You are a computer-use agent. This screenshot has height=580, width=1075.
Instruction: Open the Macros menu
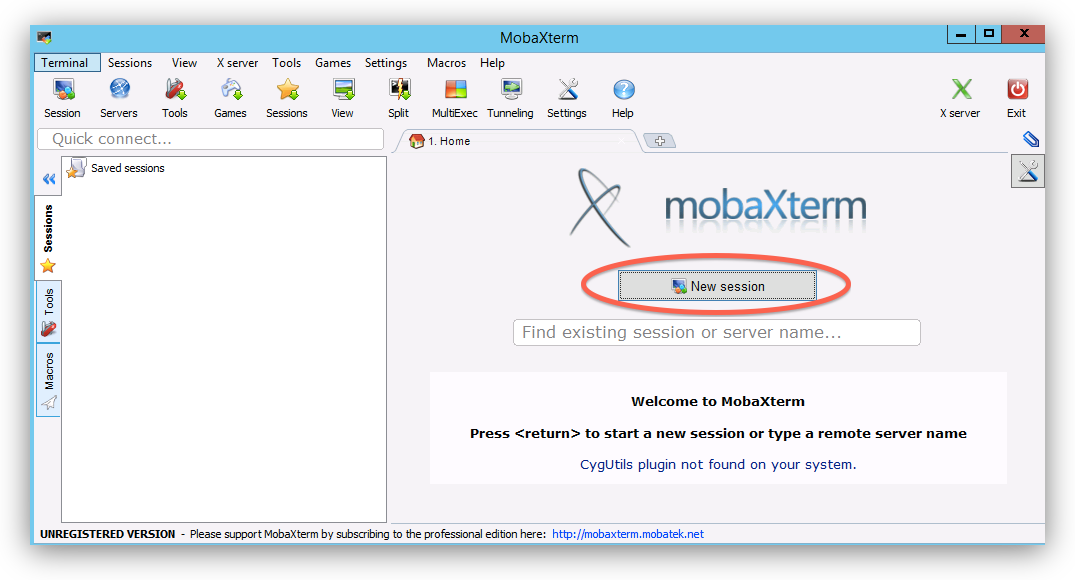pos(446,63)
